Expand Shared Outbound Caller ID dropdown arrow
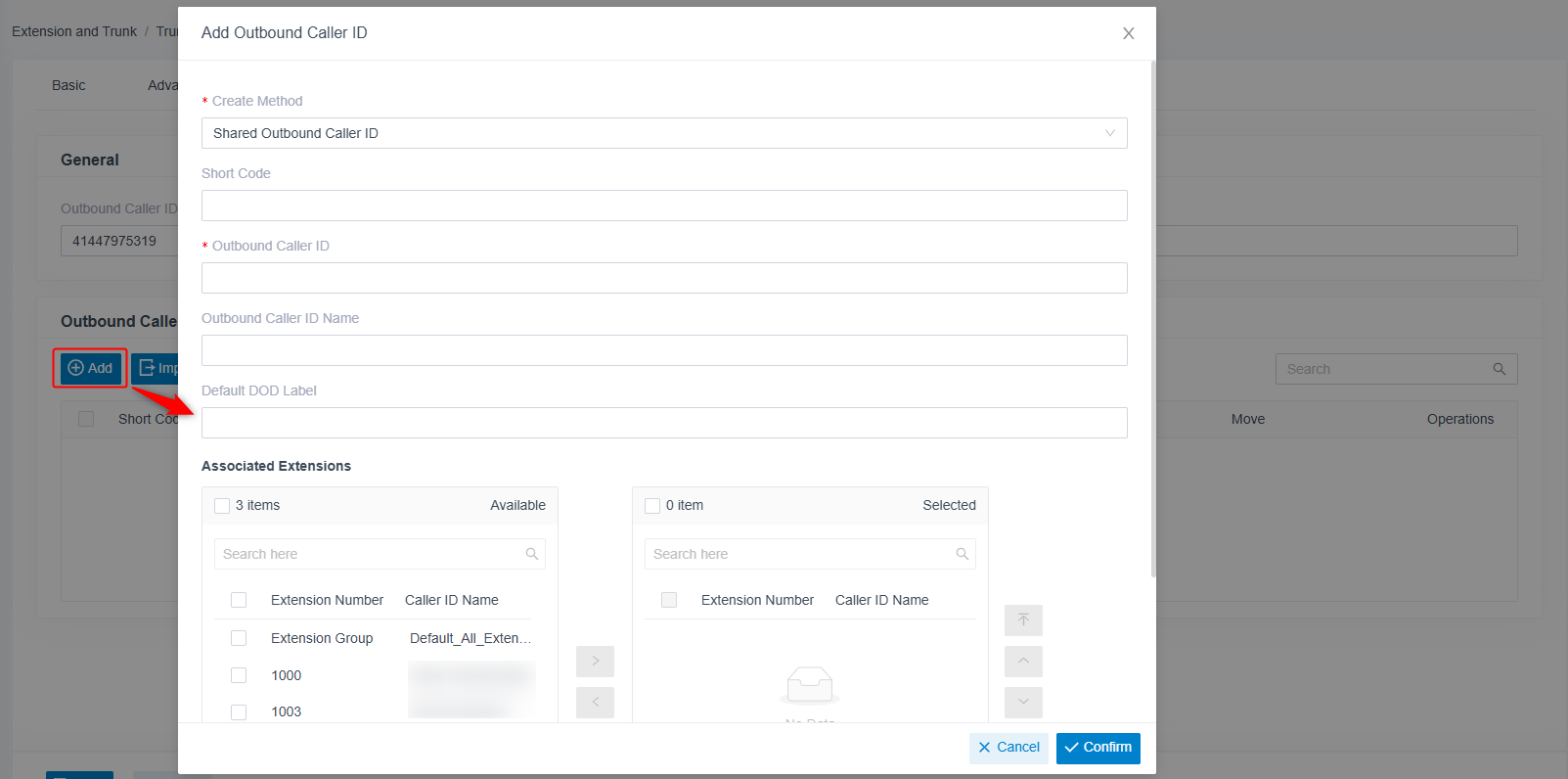The image size is (1568, 779). [1110, 133]
